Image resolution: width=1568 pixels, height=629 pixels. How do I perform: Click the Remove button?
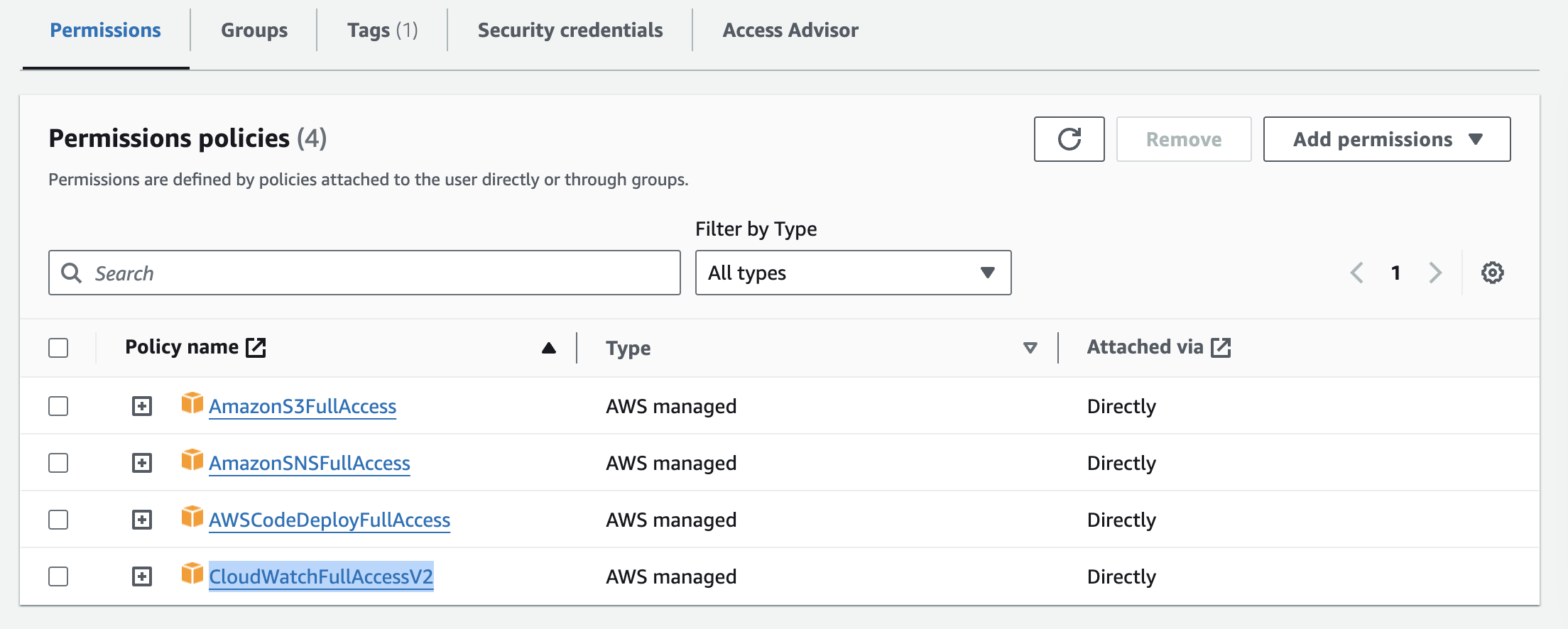pyautogui.click(x=1183, y=139)
